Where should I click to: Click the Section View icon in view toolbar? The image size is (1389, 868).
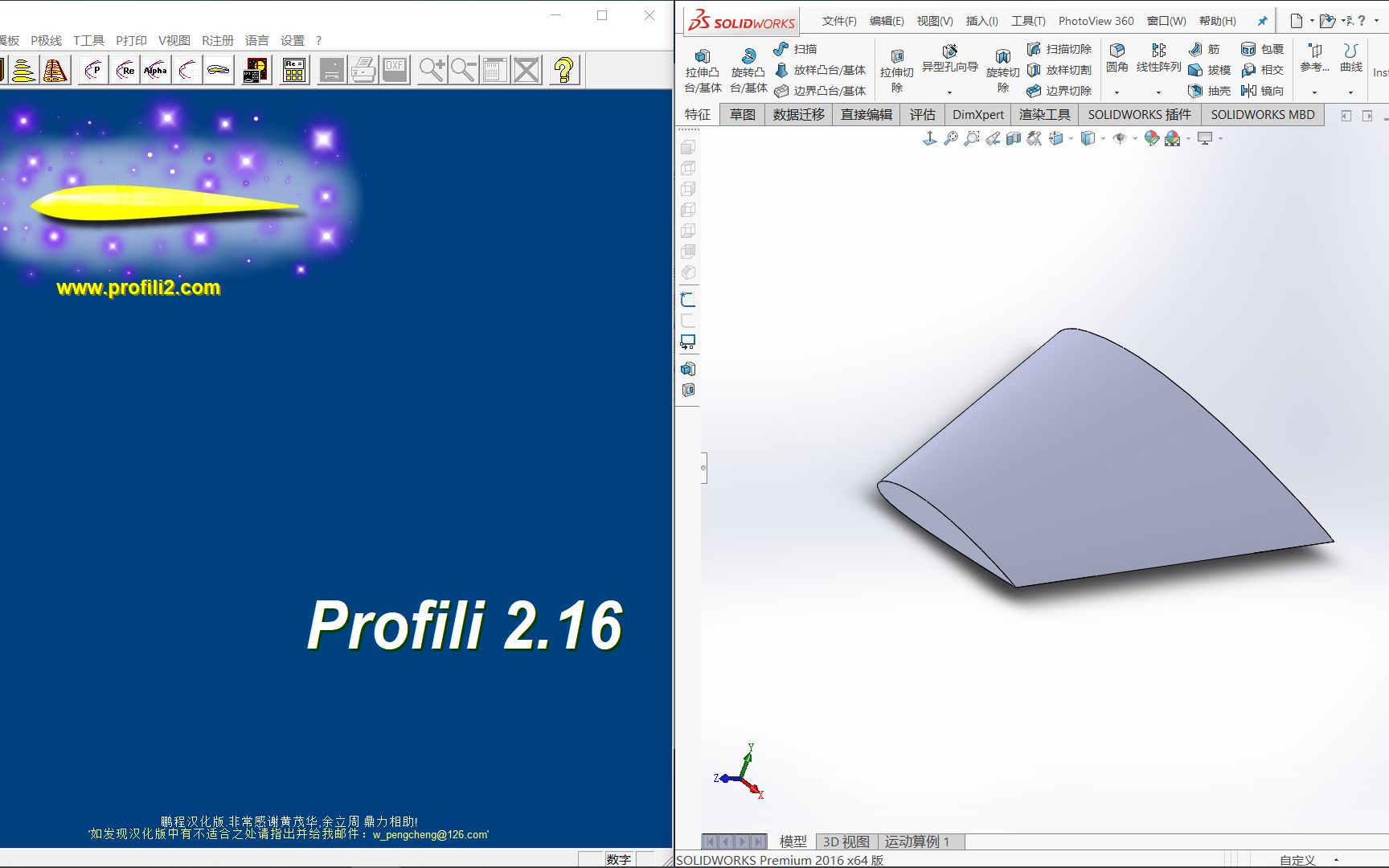[1014, 138]
